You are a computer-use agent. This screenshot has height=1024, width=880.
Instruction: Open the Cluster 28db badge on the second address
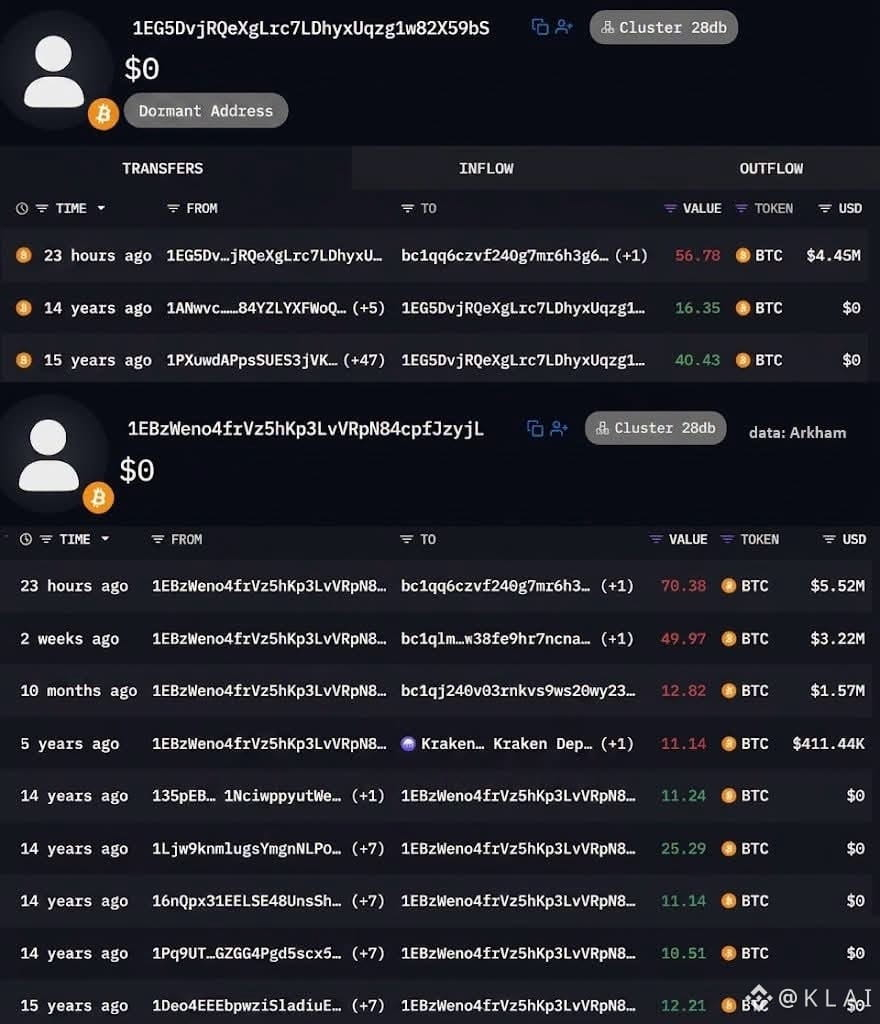tap(655, 428)
